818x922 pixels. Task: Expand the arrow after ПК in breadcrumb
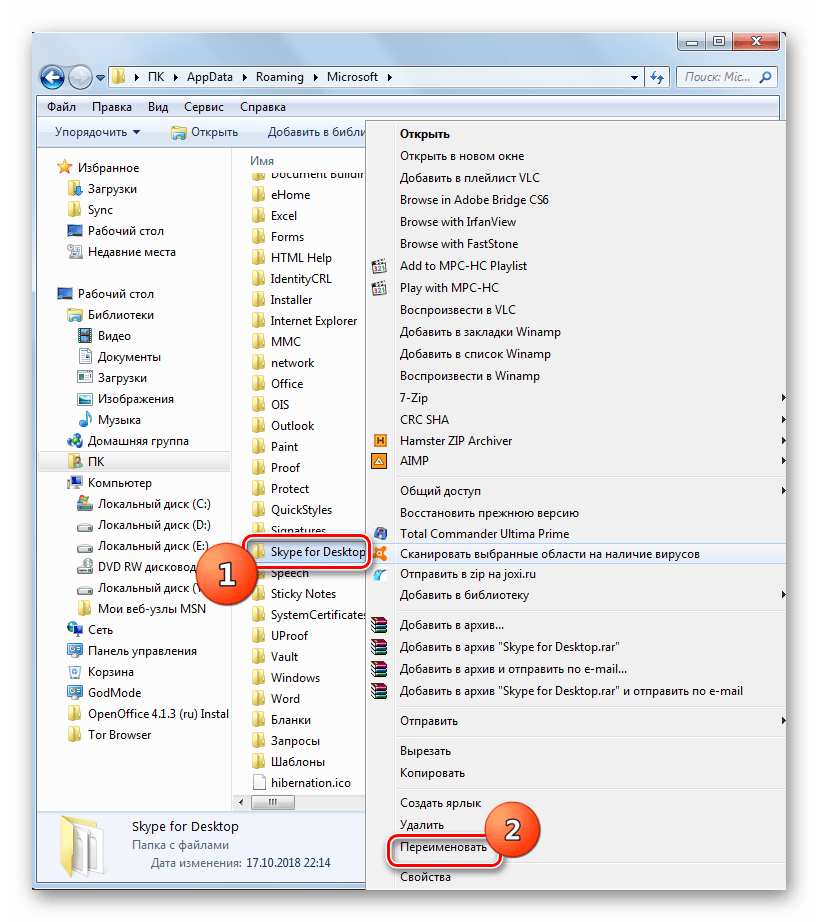175,77
